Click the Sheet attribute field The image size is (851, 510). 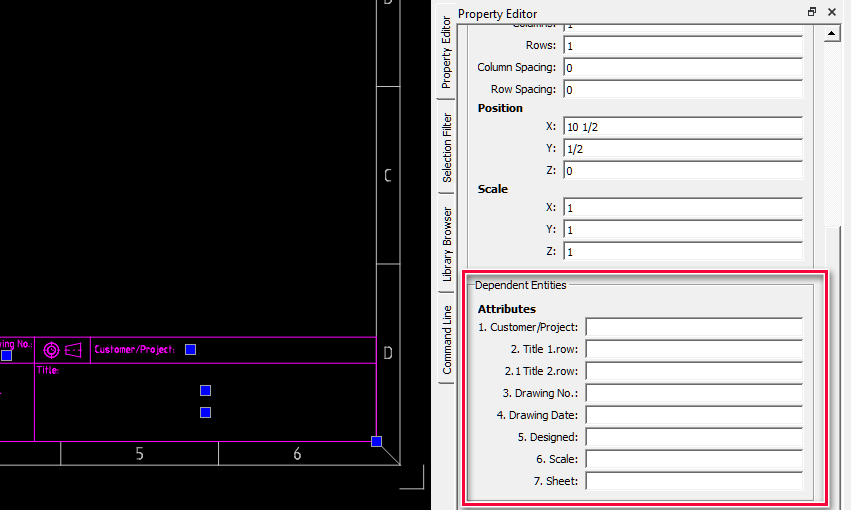tap(694, 481)
